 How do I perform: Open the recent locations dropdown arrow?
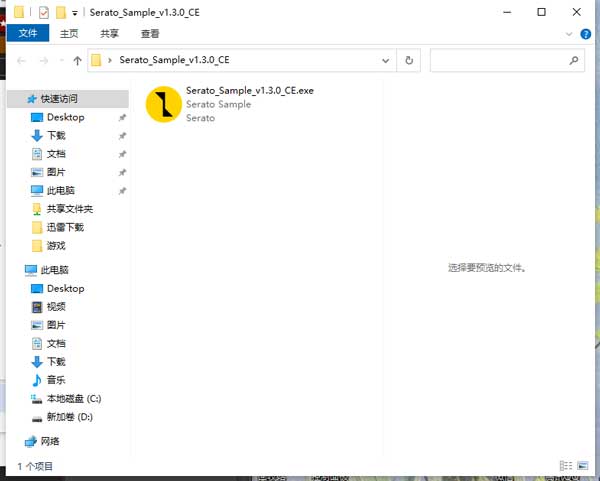coord(62,60)
